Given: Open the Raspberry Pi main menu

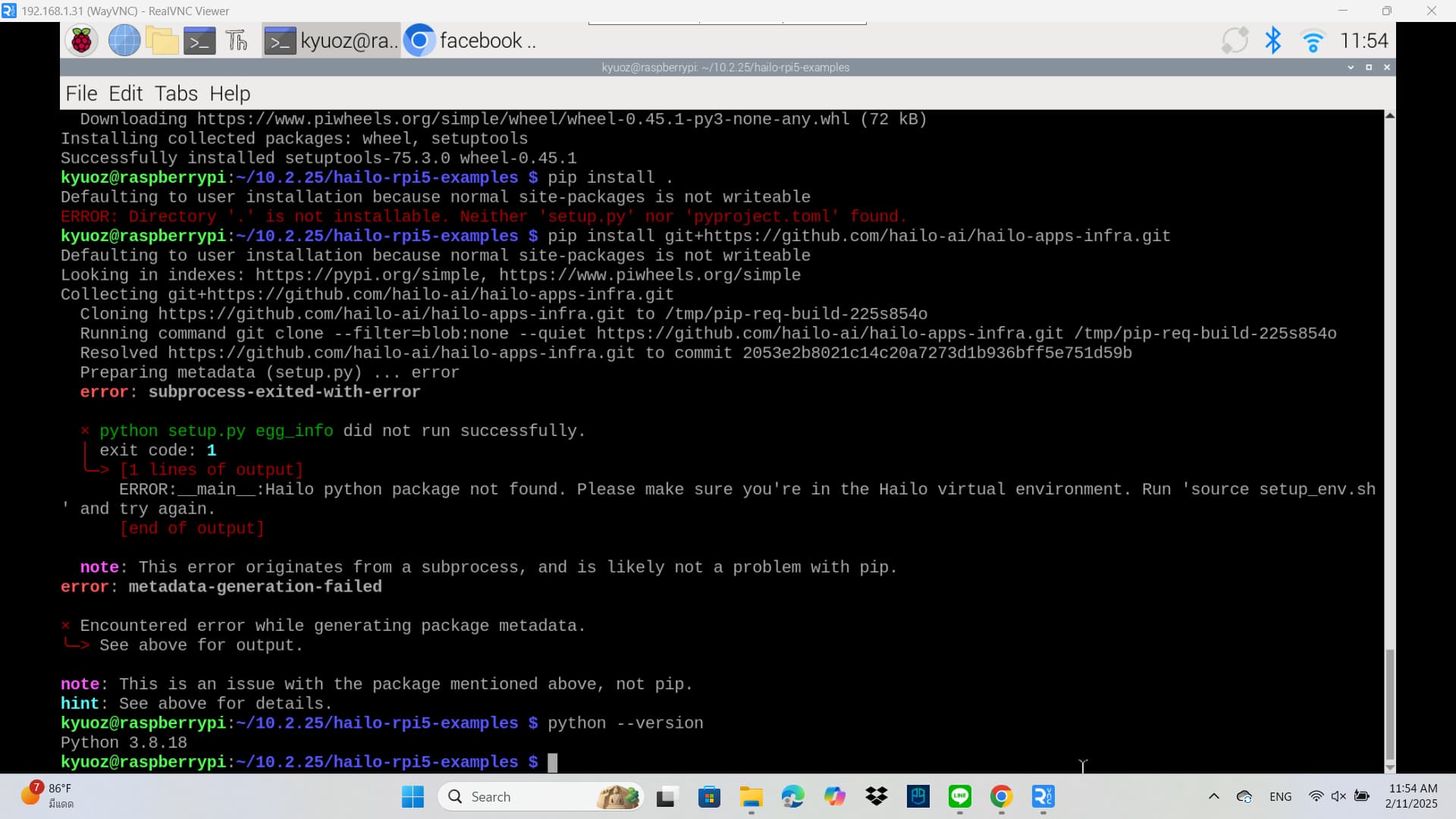Looking at the screenshot, I should [x=82, y=40].
